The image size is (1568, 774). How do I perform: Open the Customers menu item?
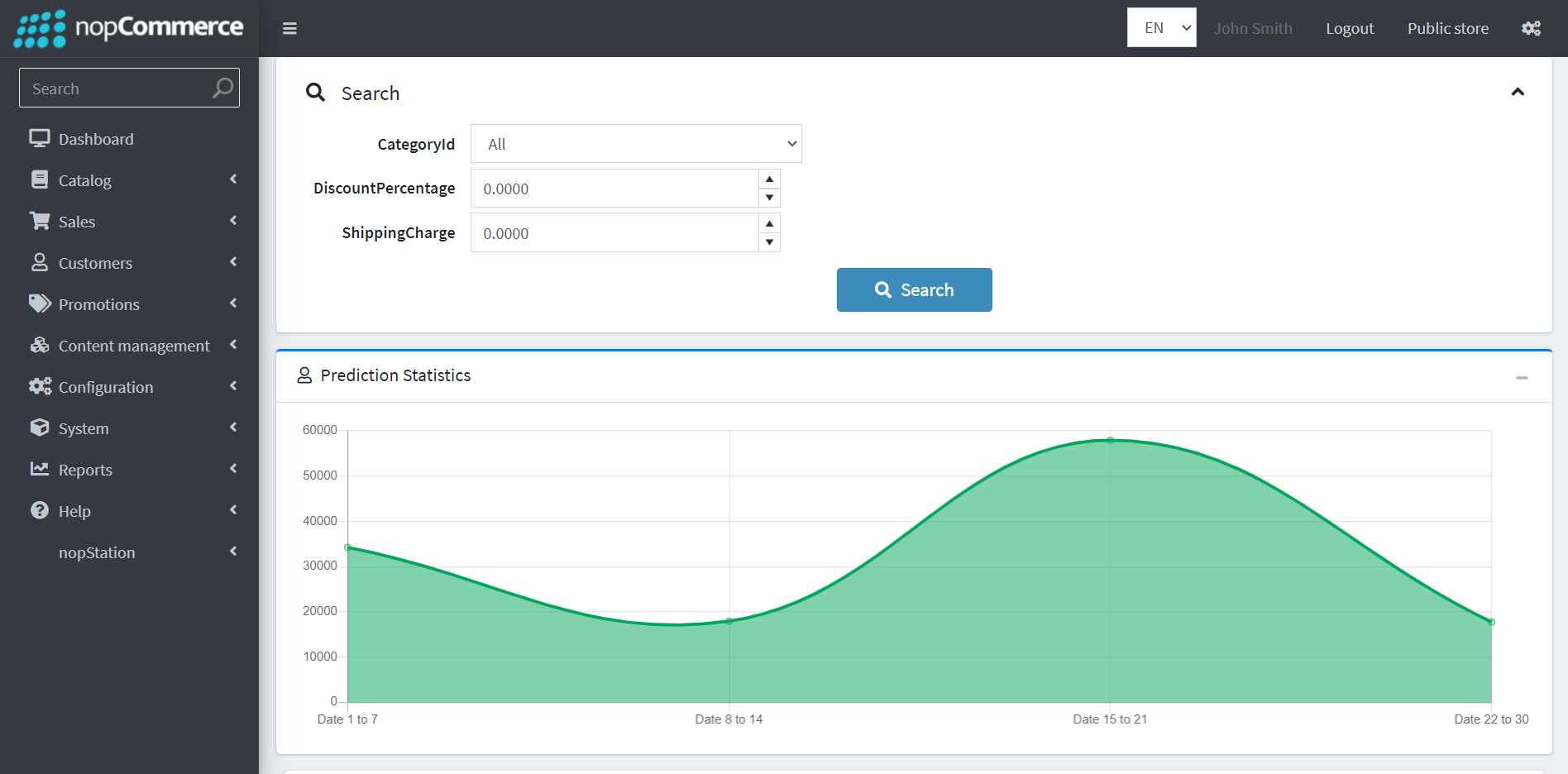pos(129,263)
